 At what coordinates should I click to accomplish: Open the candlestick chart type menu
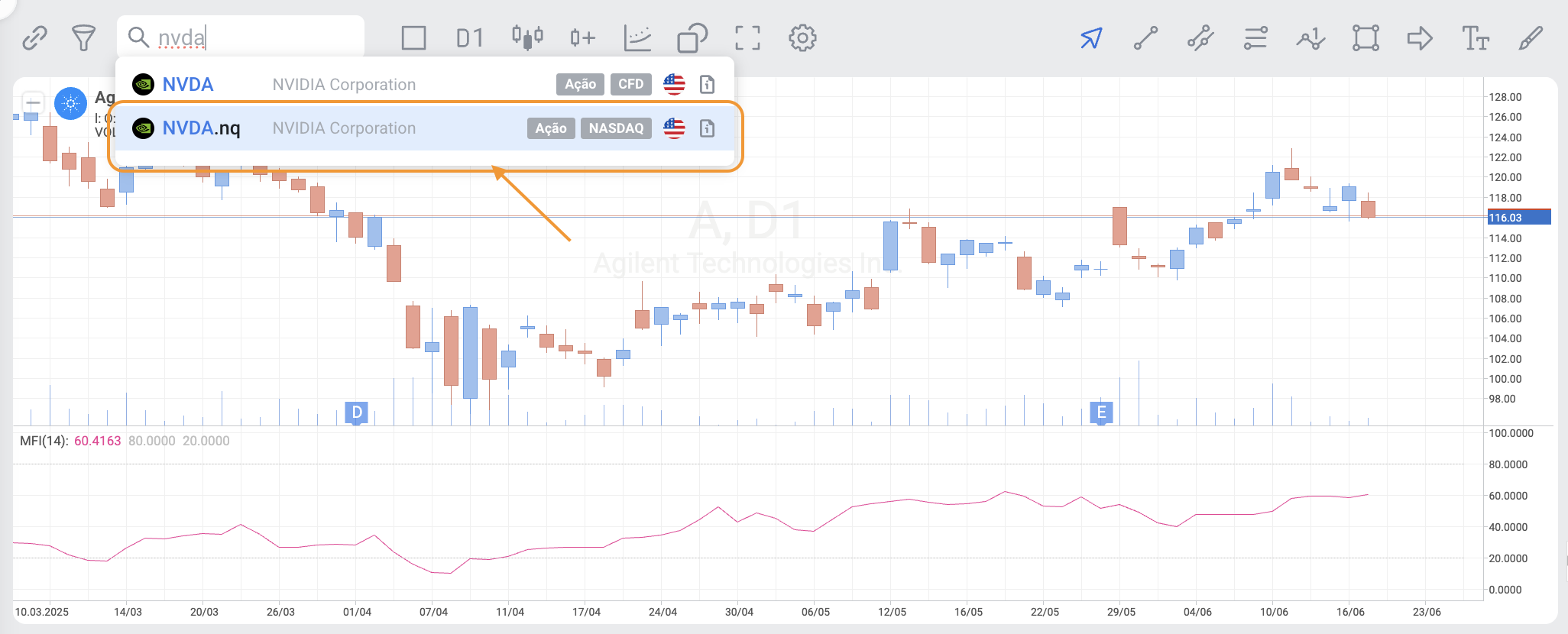pos(527,37)
